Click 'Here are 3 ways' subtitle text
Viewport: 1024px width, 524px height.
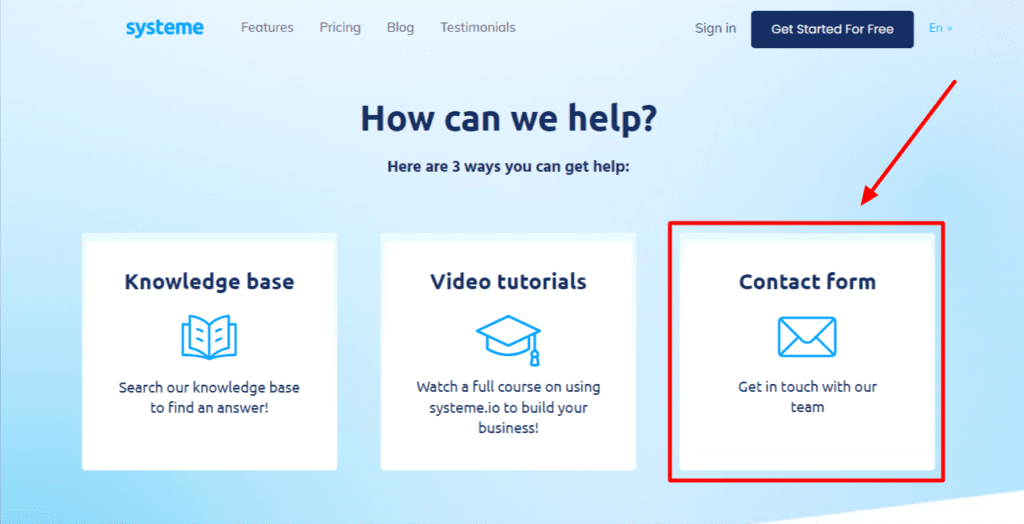508,167
